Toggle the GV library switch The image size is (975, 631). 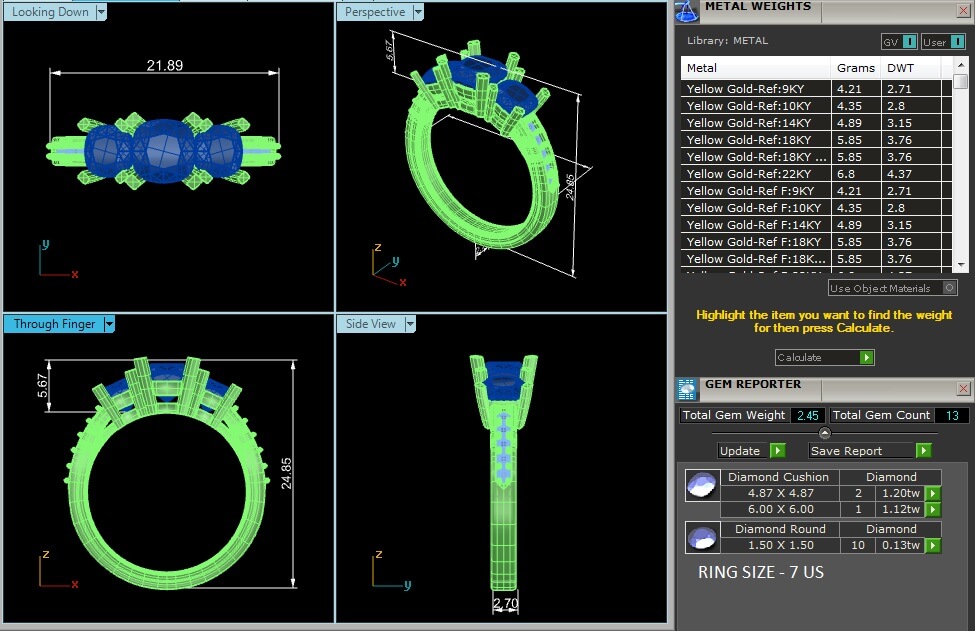pos(908,42)
